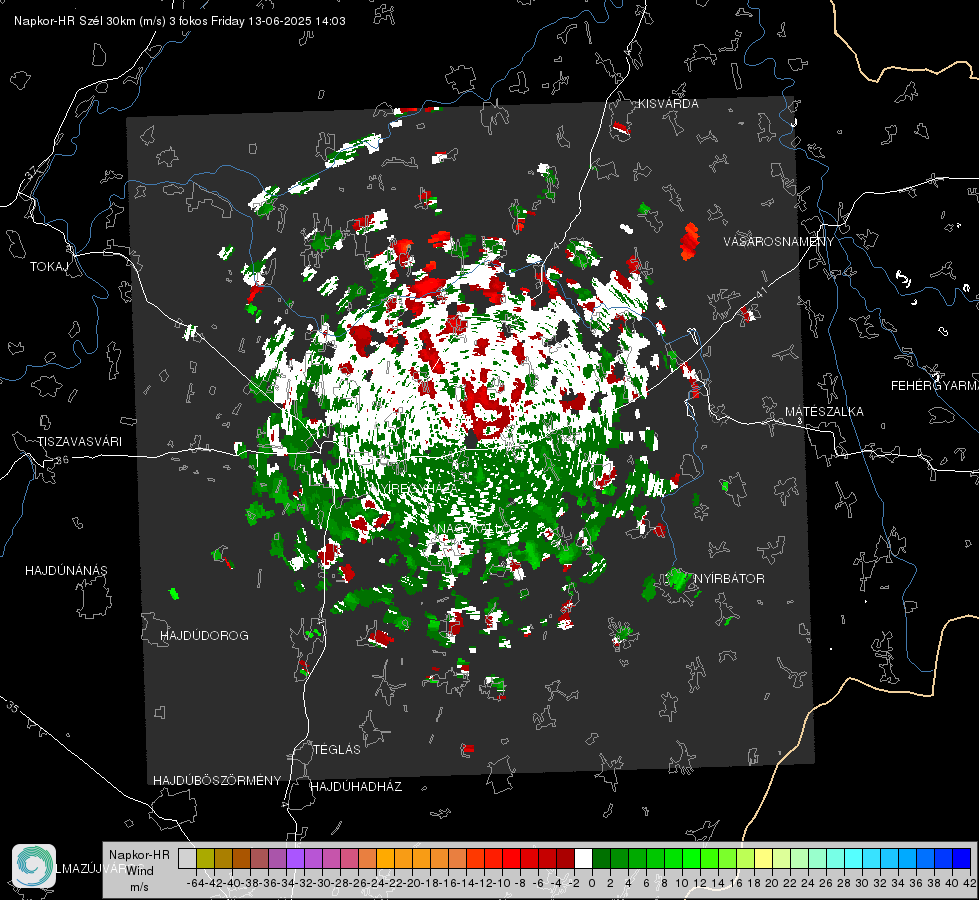Select the deep blue swatch between 40 and 42
The height and width of the screenshot is (900, 979).
962,858
